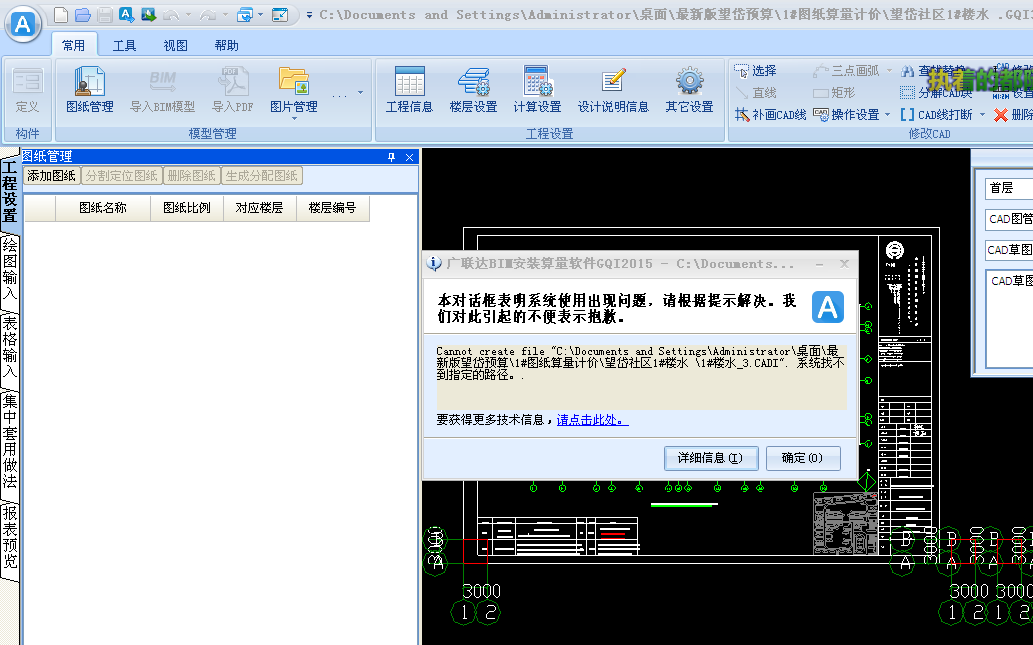Click the undo arrow in quick toolbar

[x=171, y=14]
